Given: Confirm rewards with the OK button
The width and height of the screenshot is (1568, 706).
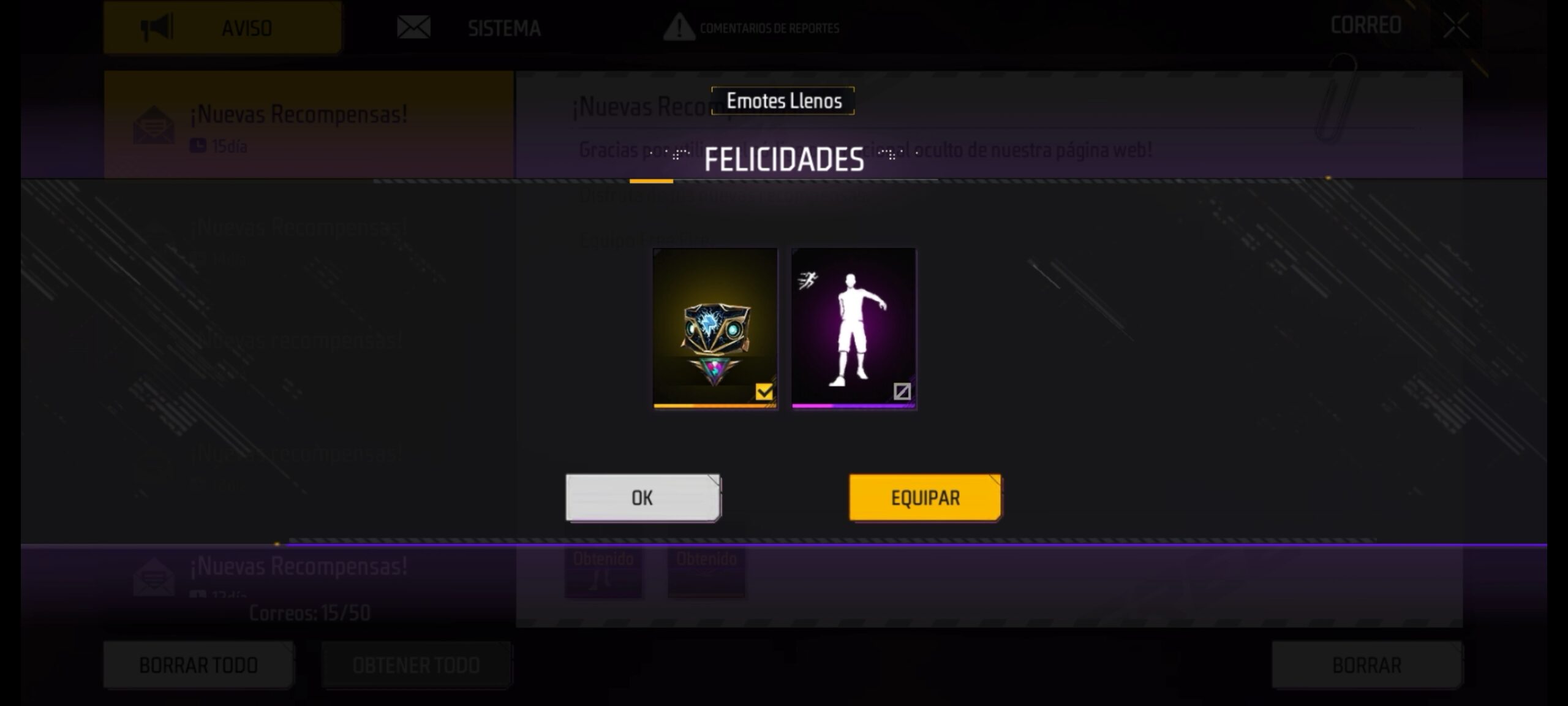Looking at the screenshot, I should 643,498.
